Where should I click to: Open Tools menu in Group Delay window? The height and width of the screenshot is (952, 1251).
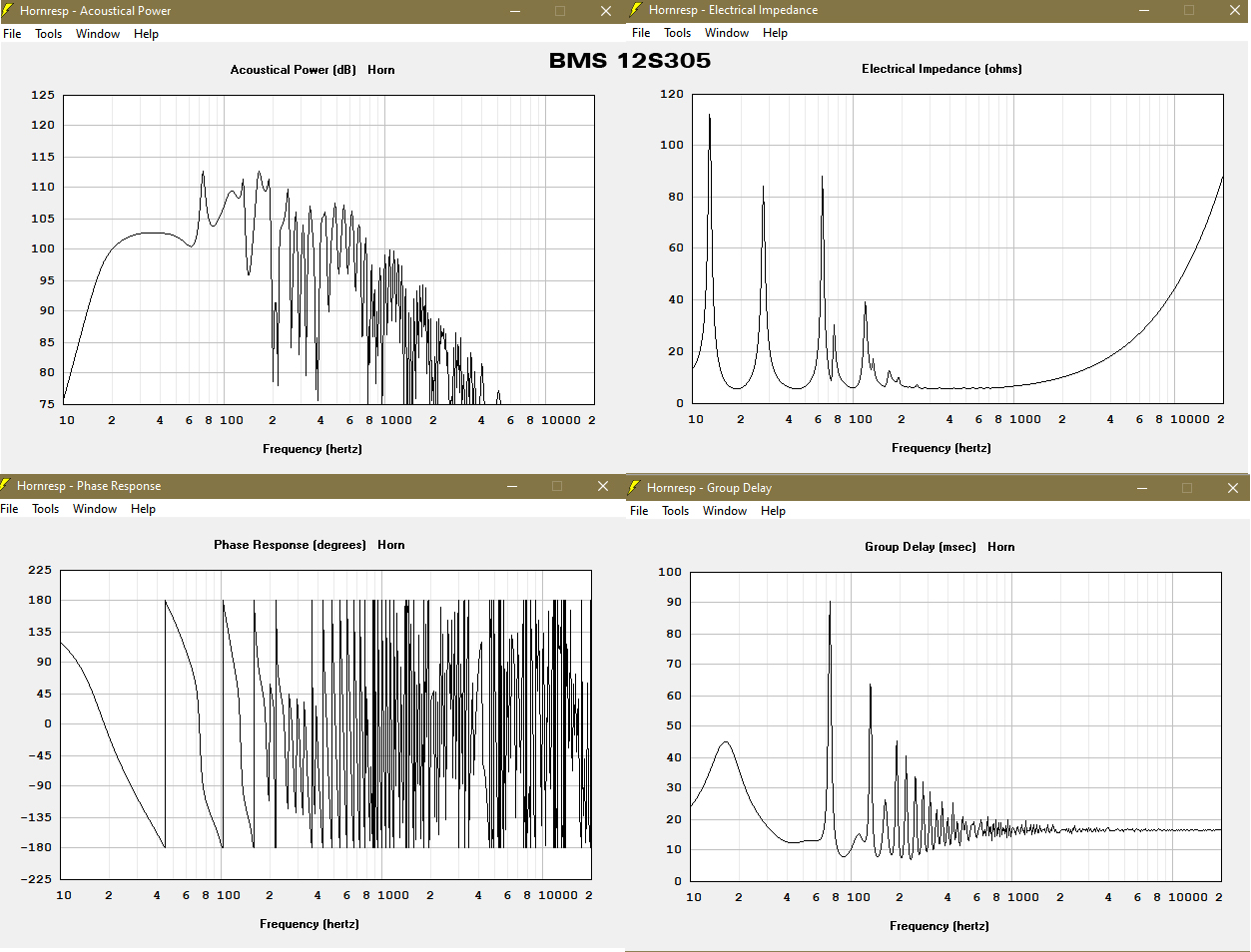pos(675,511)
